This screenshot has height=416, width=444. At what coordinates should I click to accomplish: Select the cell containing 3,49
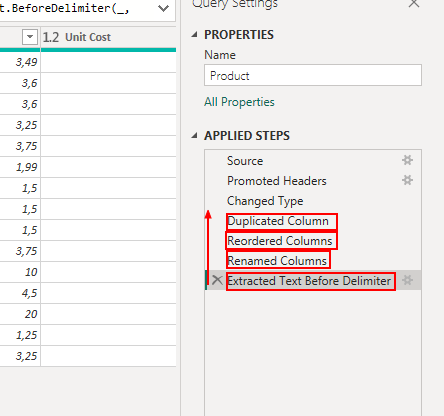click(20, 62)
